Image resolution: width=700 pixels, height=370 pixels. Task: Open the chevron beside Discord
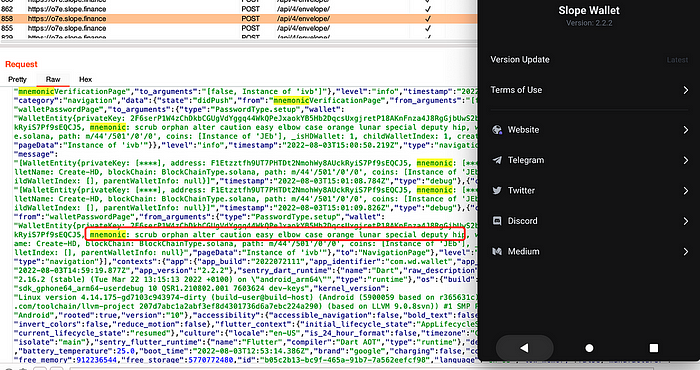686,221
